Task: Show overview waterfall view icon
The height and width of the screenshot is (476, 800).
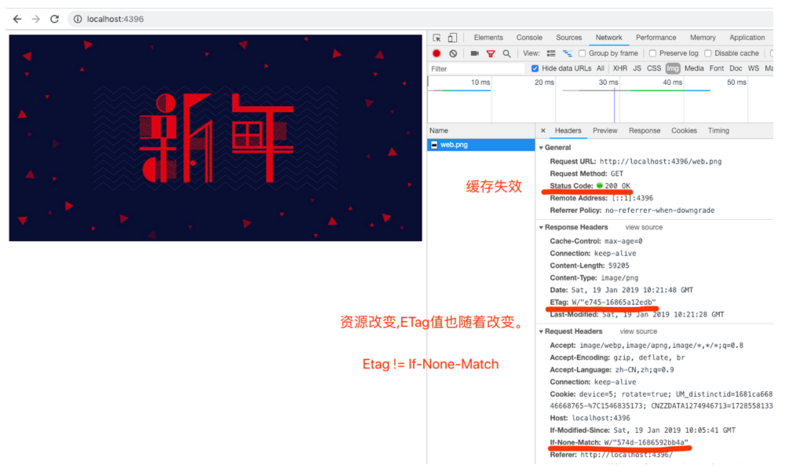Action: tap(567, 53)
